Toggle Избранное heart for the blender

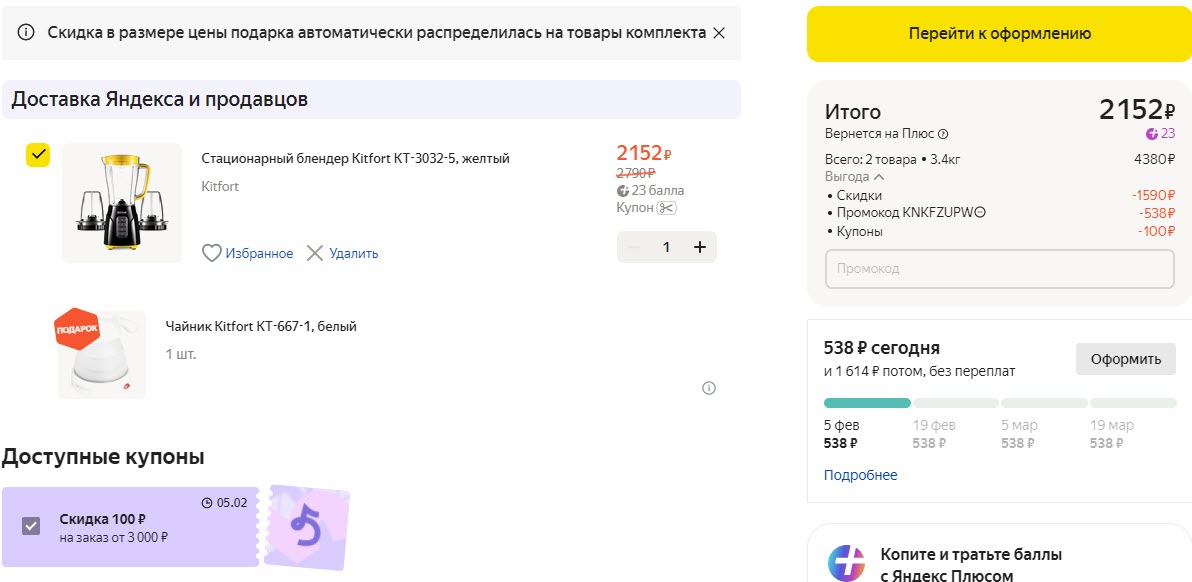point(212,253)
